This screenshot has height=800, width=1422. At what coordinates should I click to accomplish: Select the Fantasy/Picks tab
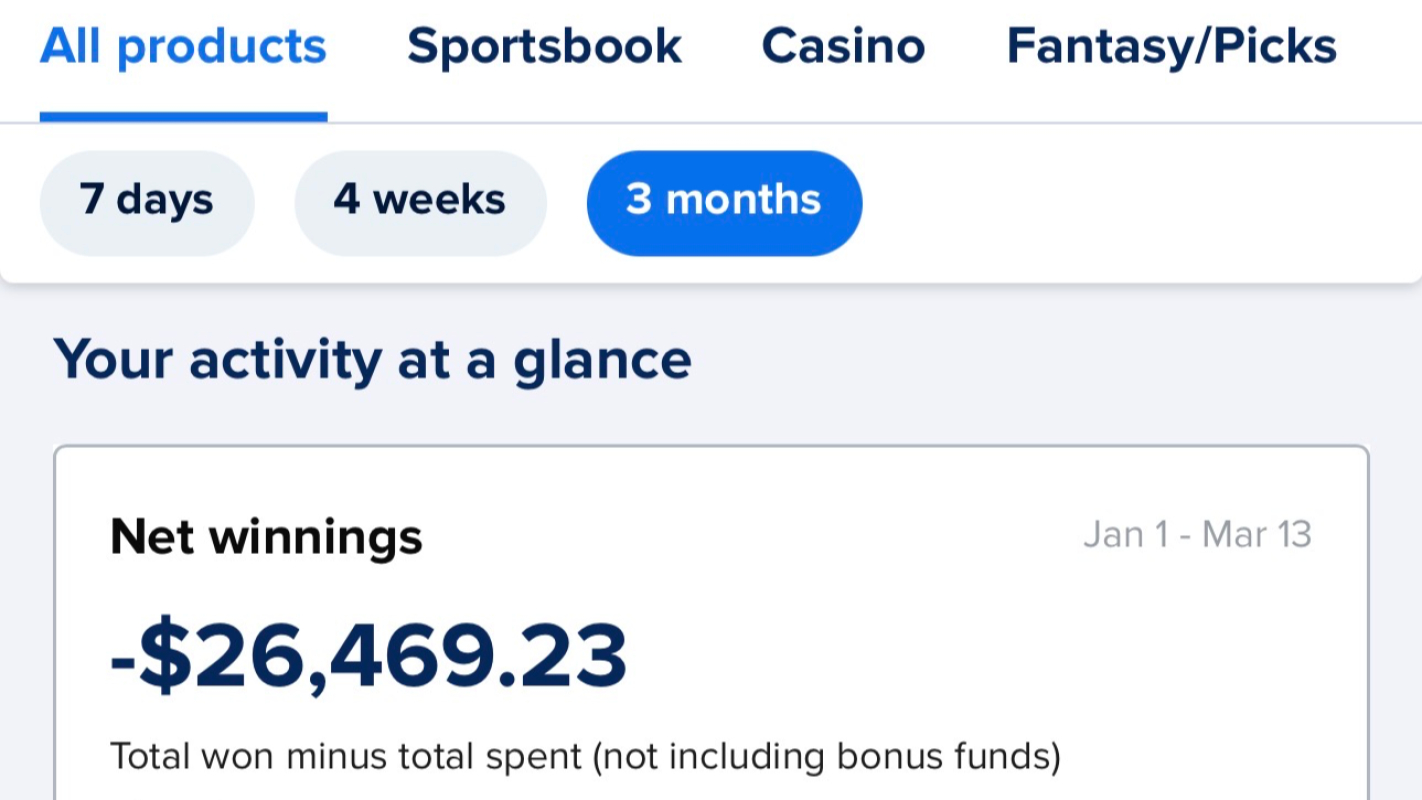point(1171,46)
